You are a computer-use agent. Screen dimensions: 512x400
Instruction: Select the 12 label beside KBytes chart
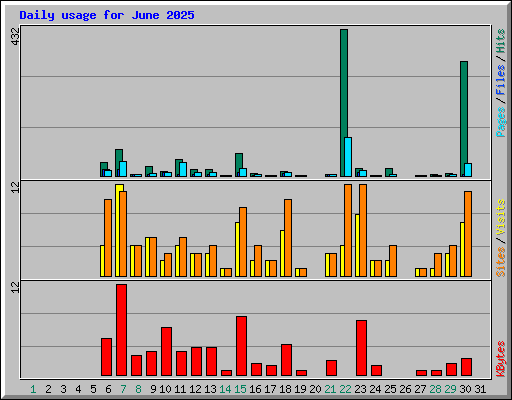(x=15, y=287)
